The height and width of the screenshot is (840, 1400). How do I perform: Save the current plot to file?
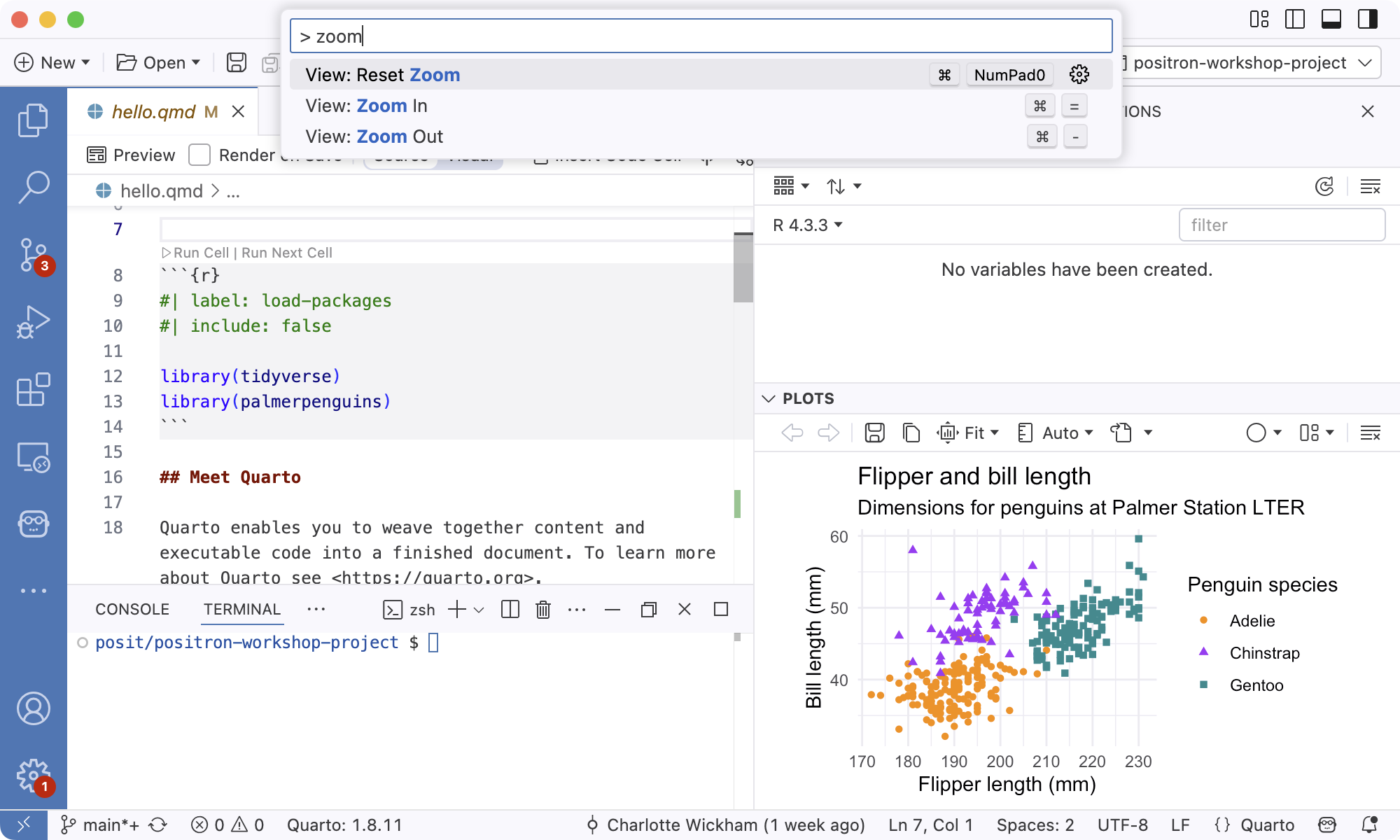(874, 433)
